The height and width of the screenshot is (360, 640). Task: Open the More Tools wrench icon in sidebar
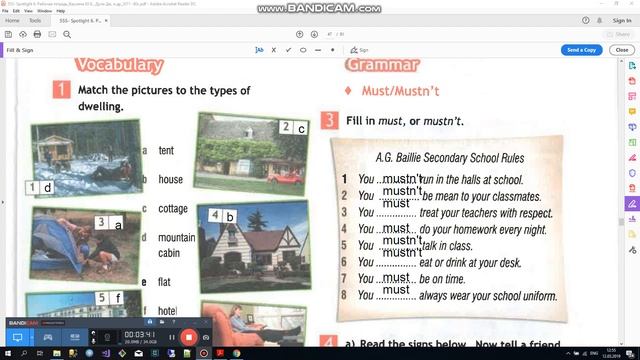[632, 250]
